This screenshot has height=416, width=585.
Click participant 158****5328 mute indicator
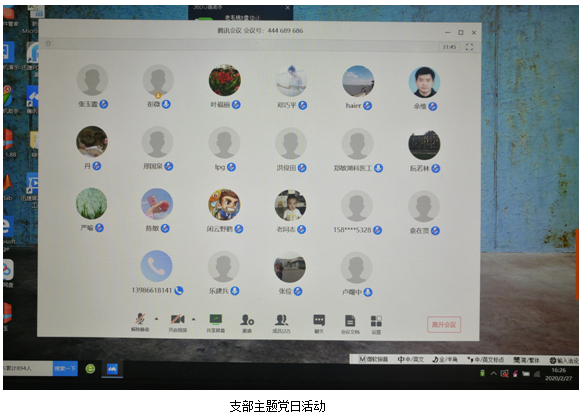point(378,230)
